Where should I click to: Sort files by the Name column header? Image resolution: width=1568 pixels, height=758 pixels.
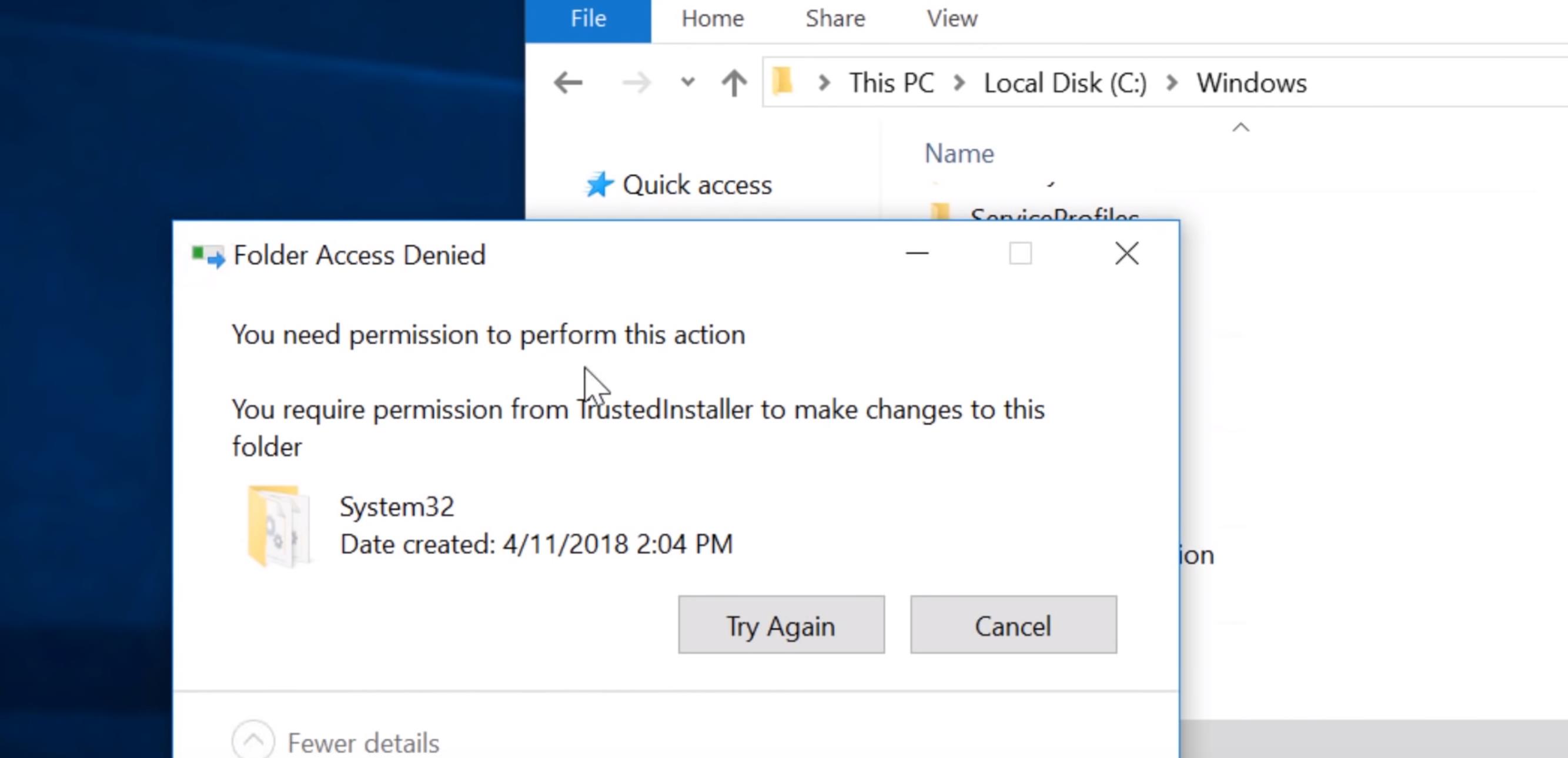click(x=959, y=153)
